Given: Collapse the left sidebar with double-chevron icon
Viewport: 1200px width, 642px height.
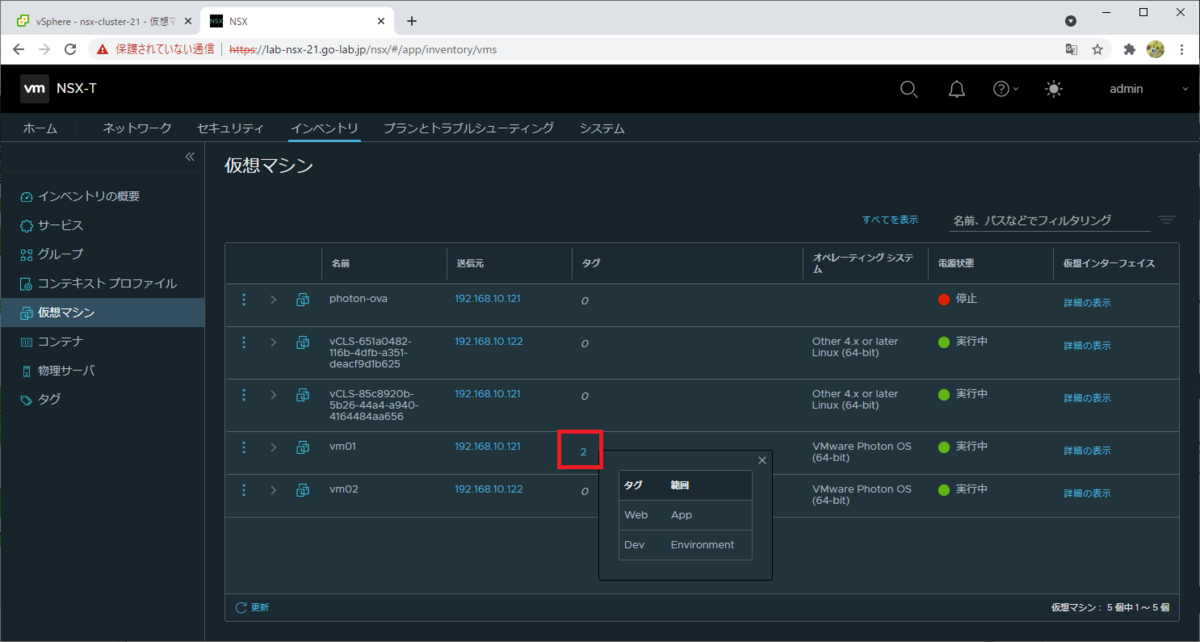Looking at the screenshot, I should (x=190, y=157).
